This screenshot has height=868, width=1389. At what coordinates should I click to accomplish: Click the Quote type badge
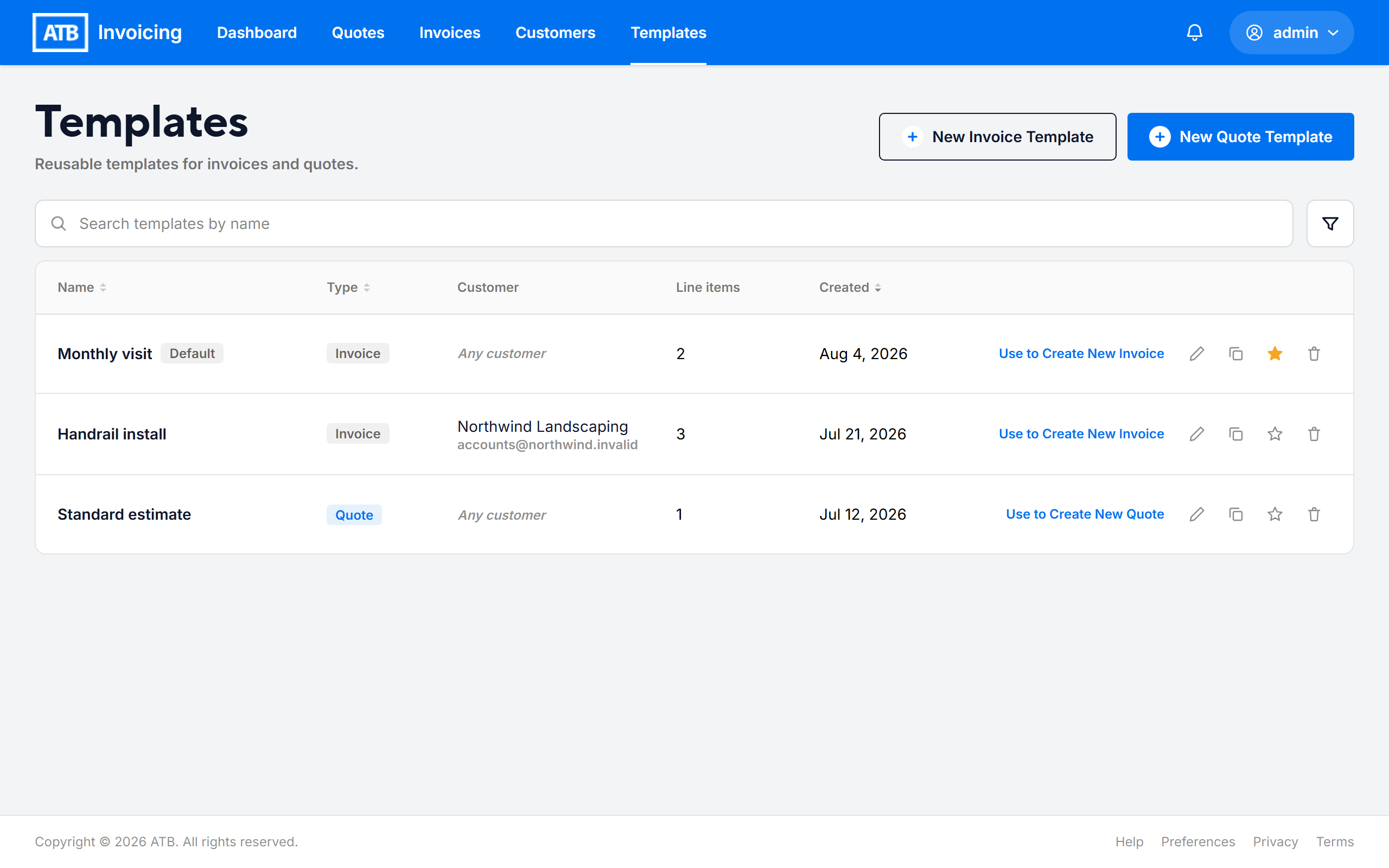click(x=354, y=515)
